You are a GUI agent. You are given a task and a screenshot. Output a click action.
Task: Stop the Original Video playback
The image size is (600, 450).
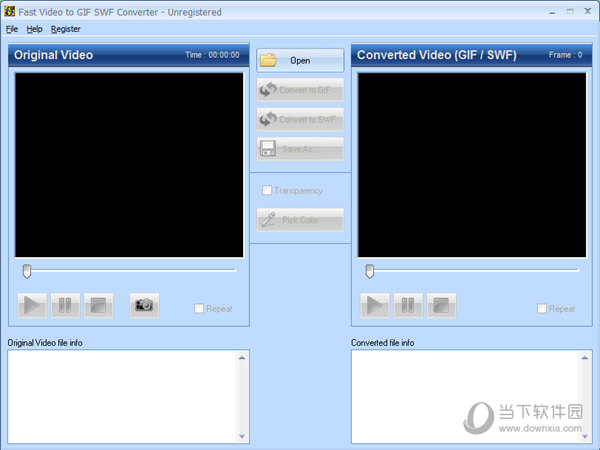pyautogui.click(x=98, y=305)
